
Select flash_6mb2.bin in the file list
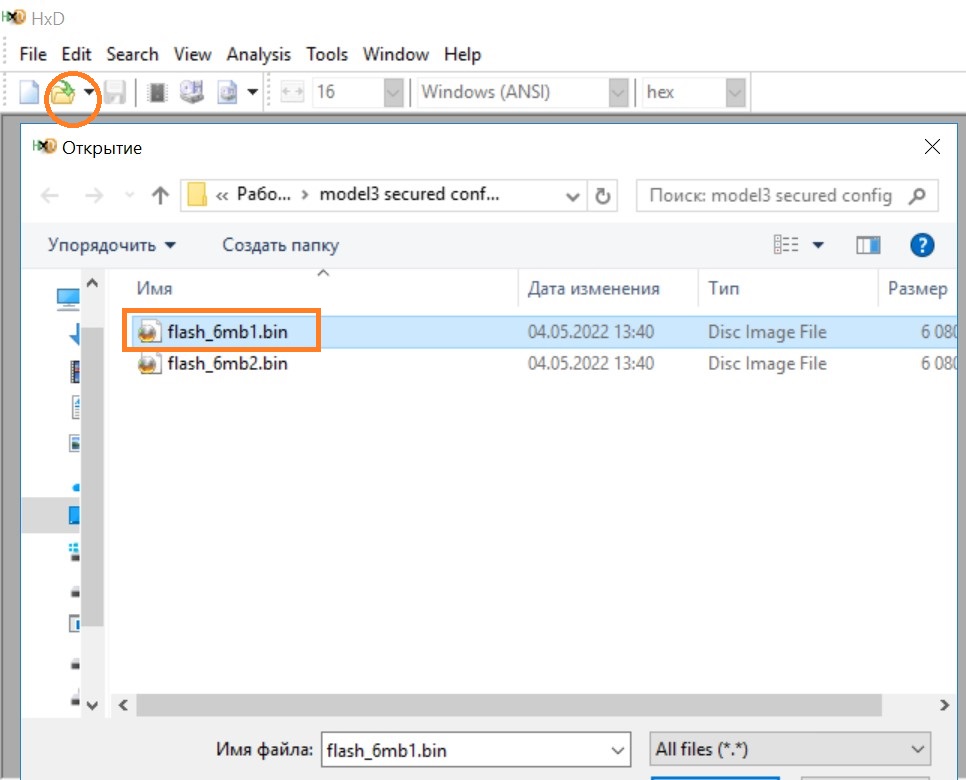click(x=227, y=364)
